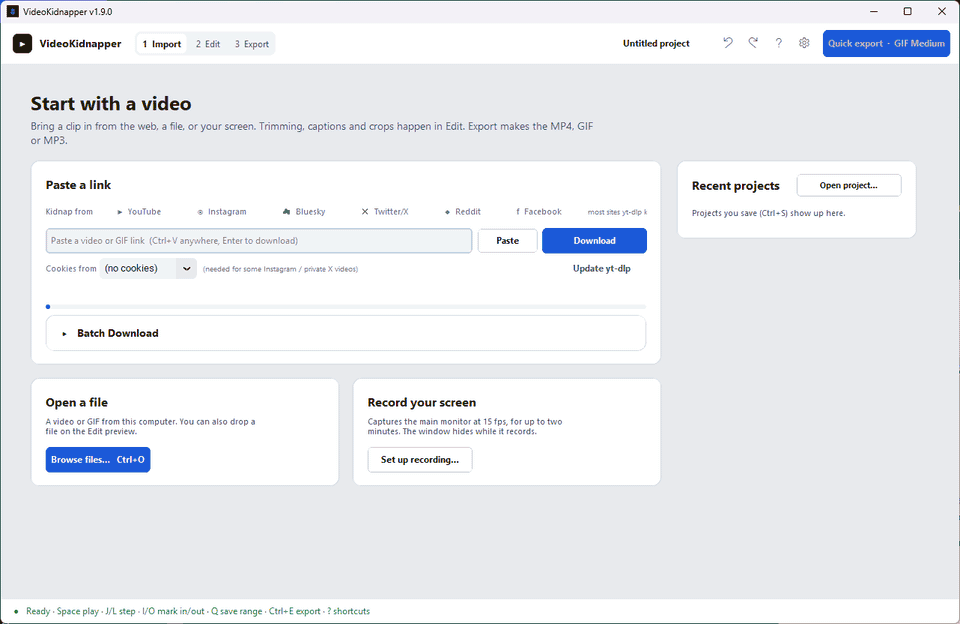Click Quick export GIF Medium button

click(886, 43)
